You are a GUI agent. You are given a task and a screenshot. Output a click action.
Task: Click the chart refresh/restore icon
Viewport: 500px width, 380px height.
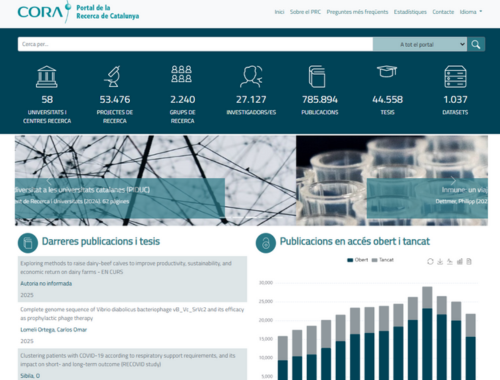tap(430, 262)
